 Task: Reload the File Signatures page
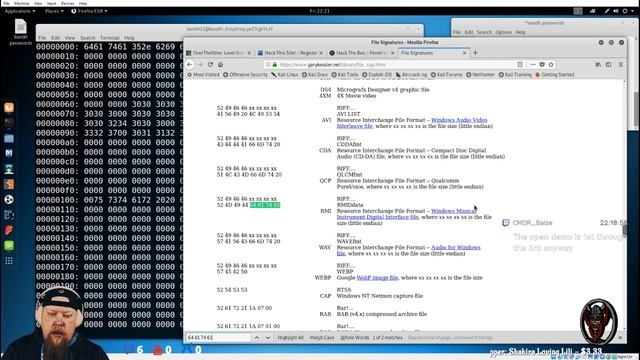210,64
